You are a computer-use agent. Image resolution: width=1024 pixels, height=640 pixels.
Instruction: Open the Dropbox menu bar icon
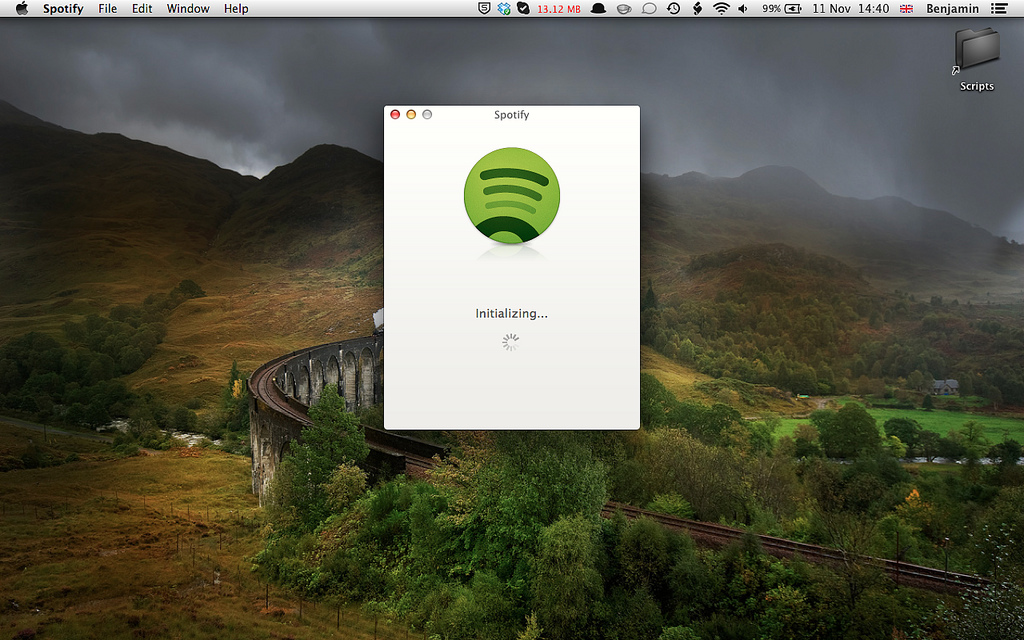(504, 8)
